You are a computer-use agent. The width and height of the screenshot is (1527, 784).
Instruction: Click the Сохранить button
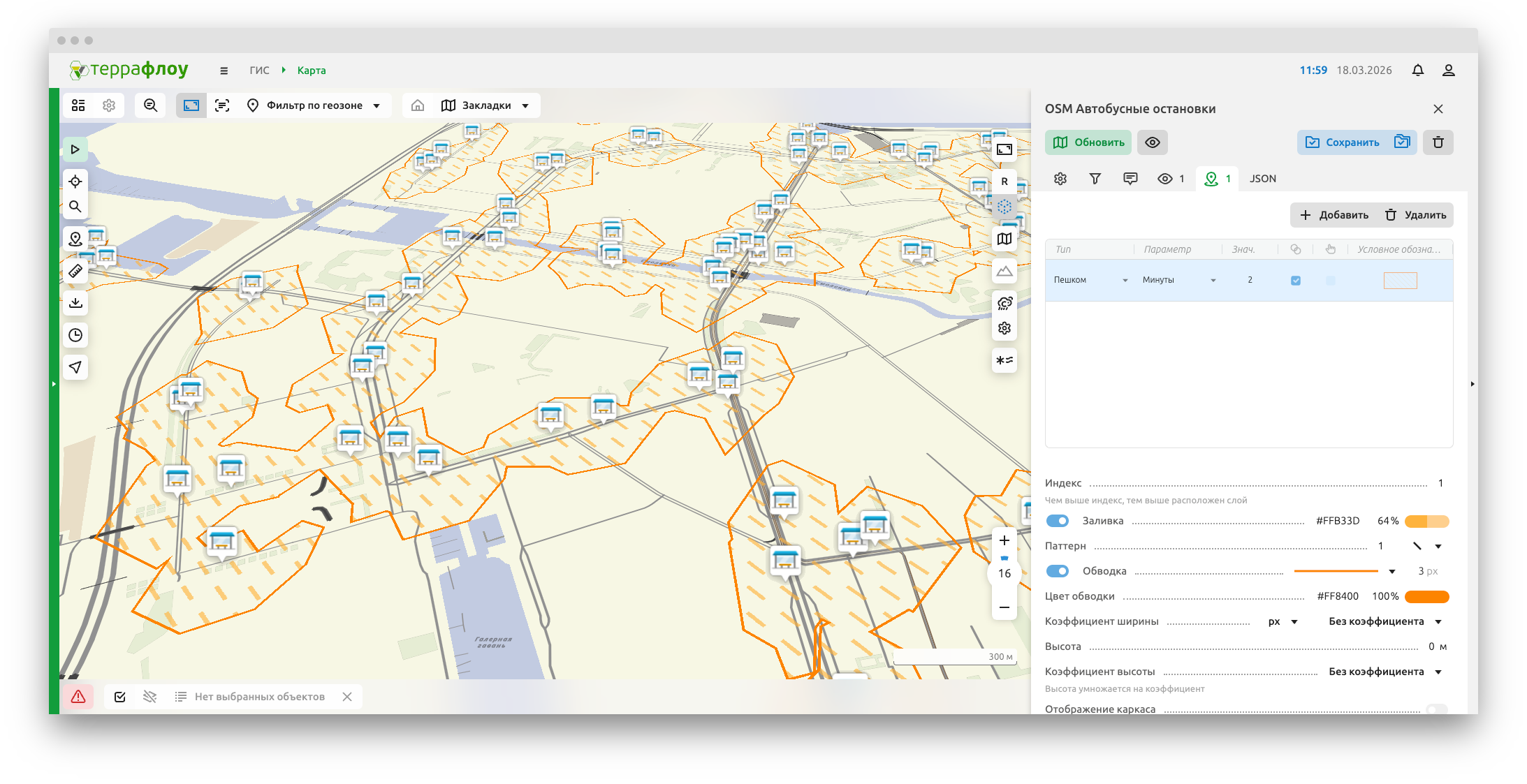[1343, 142]
